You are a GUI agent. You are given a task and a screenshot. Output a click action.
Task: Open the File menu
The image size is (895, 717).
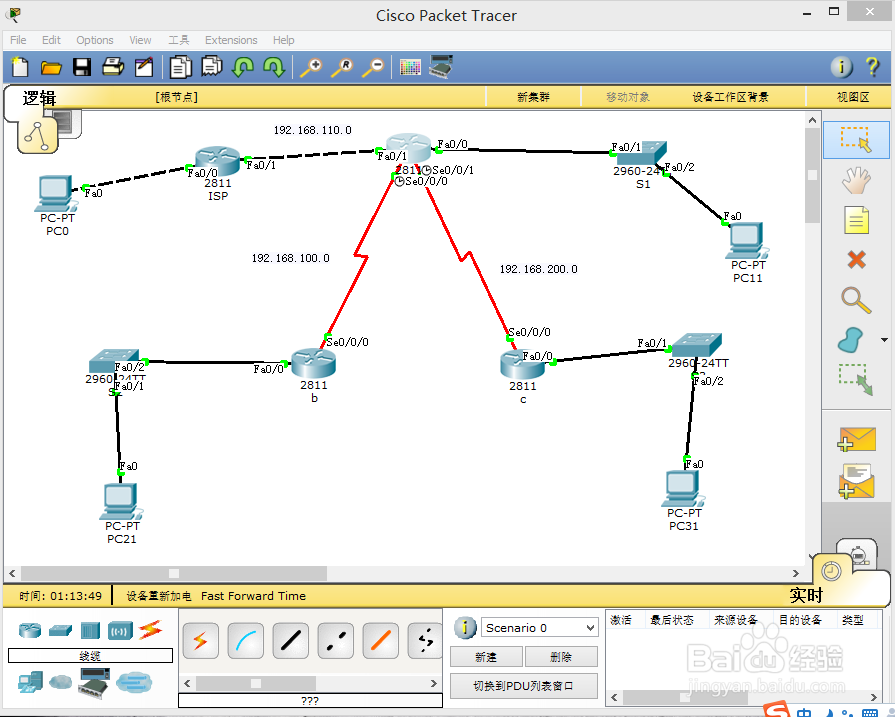(x=18, y=40)
